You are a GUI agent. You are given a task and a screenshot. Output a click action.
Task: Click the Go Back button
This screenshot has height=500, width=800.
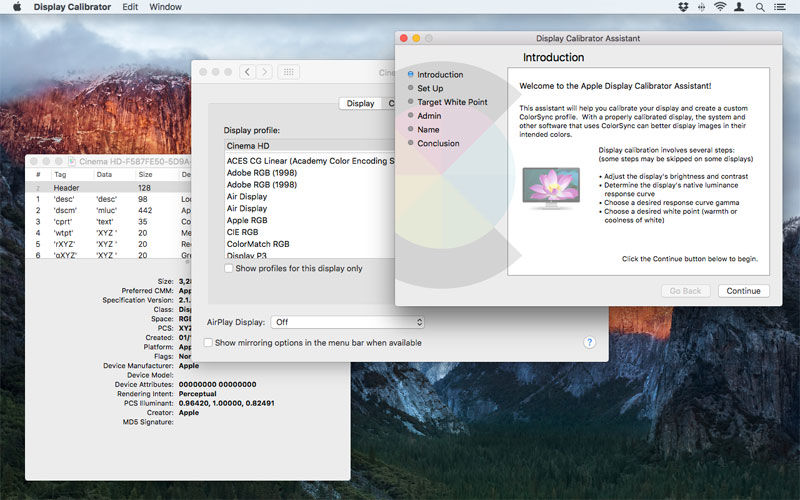click(685, 291)
